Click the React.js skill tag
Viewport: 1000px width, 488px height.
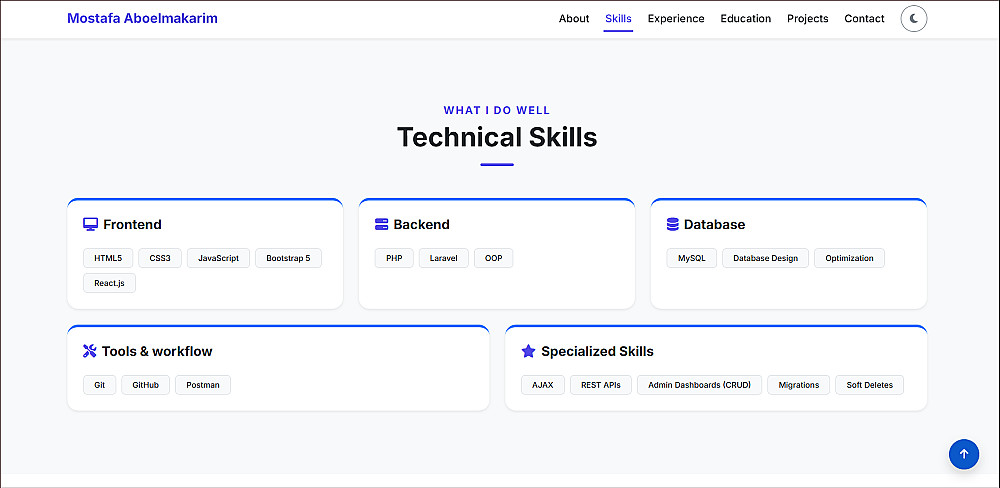click(110, 283)
